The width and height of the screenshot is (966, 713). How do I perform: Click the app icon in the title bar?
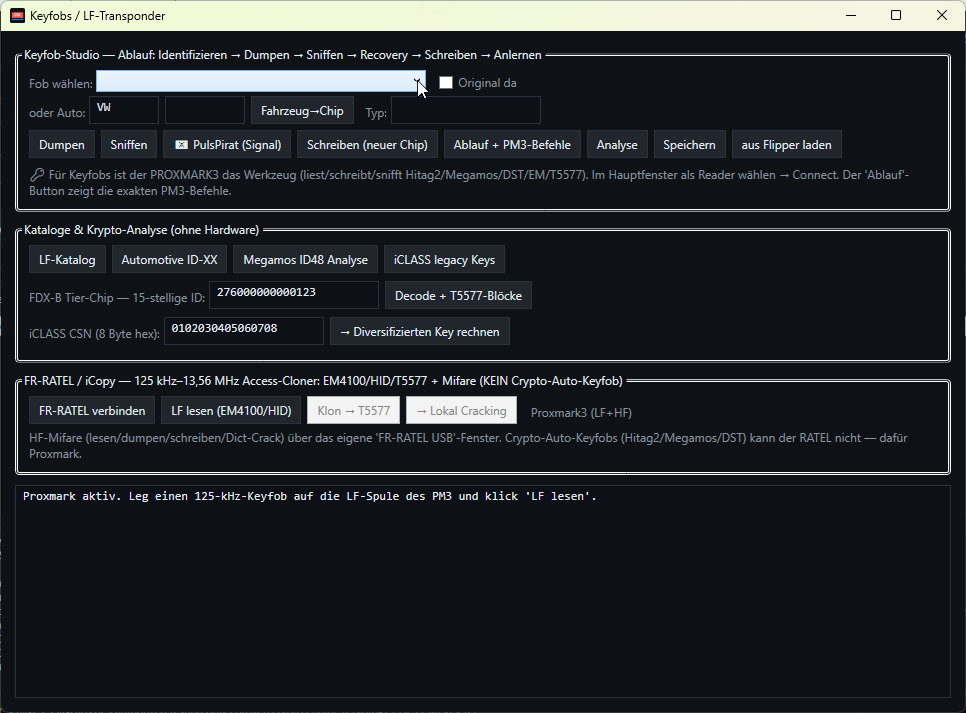tap(18, 15)
